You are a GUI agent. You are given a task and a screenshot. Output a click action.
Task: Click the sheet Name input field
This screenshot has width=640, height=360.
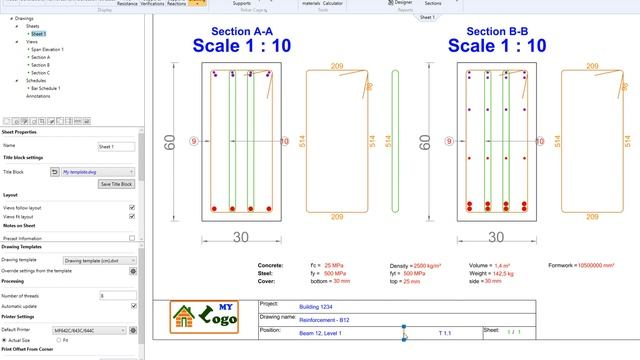click(x=116, y=147)
